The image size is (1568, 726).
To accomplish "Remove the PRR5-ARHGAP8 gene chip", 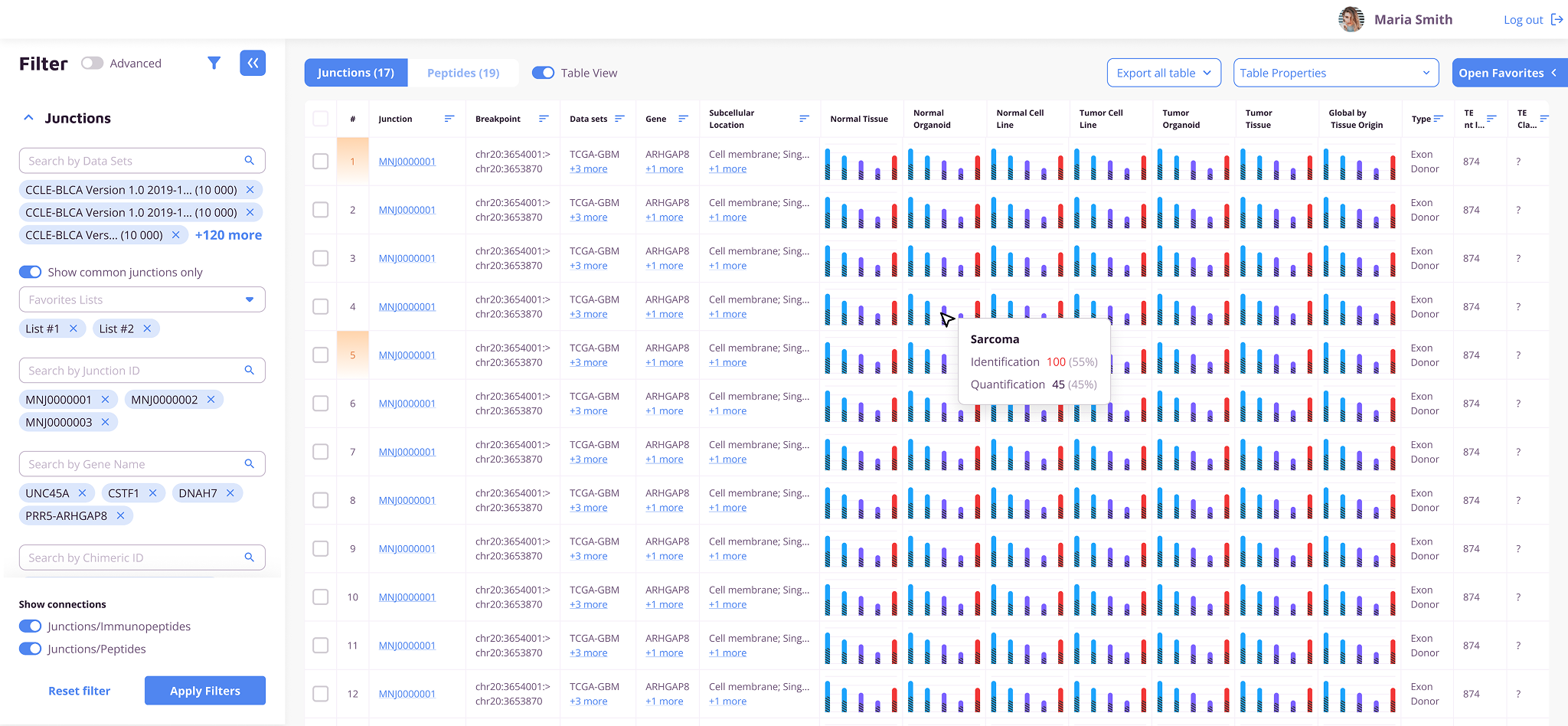I will coord(120,516).
